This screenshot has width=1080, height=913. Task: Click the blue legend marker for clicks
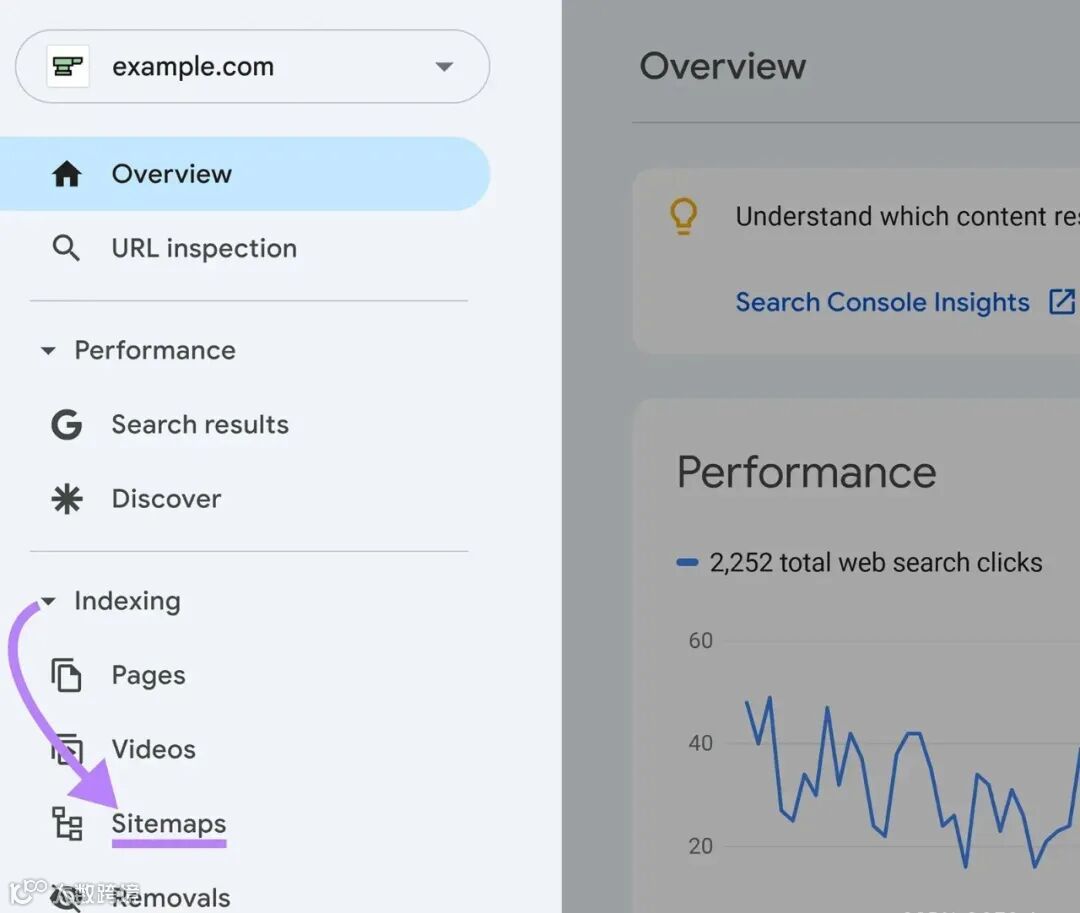(x=687, y=563)
